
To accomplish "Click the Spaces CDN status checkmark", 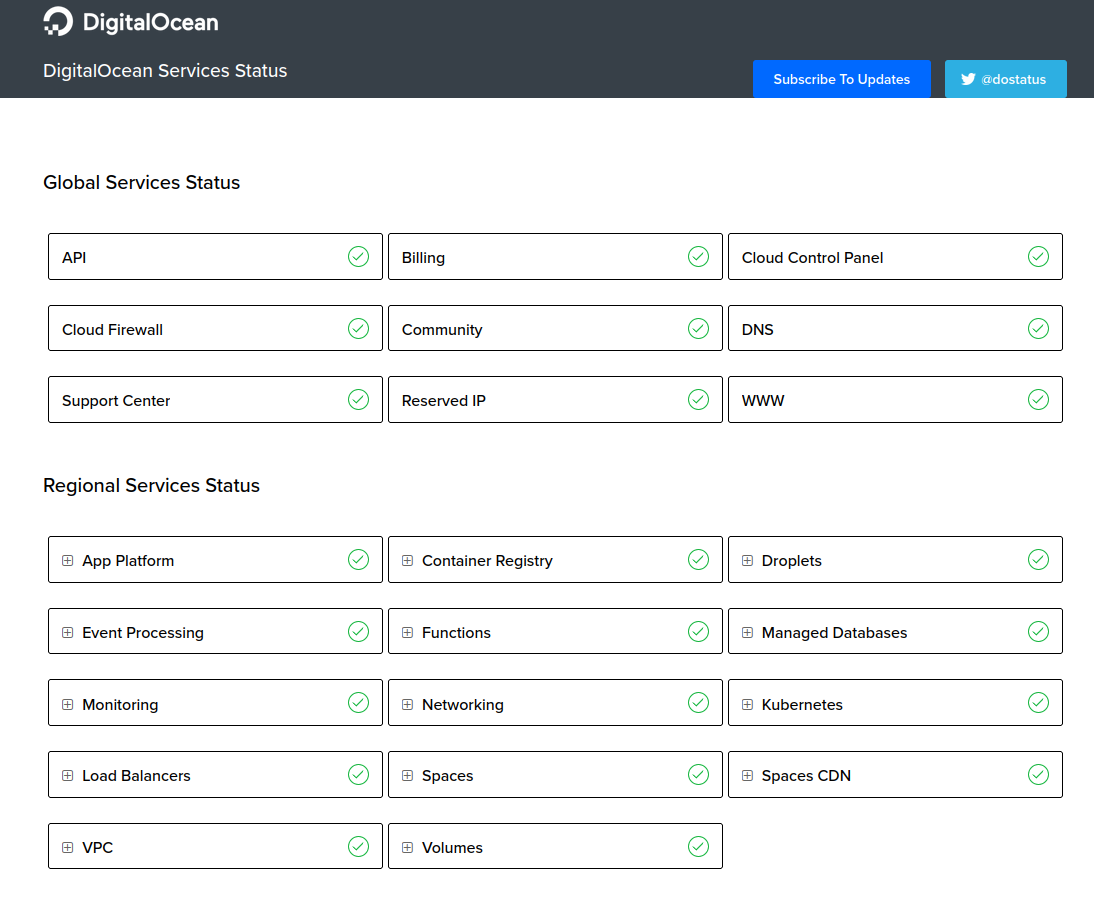I will point(1037,774).
